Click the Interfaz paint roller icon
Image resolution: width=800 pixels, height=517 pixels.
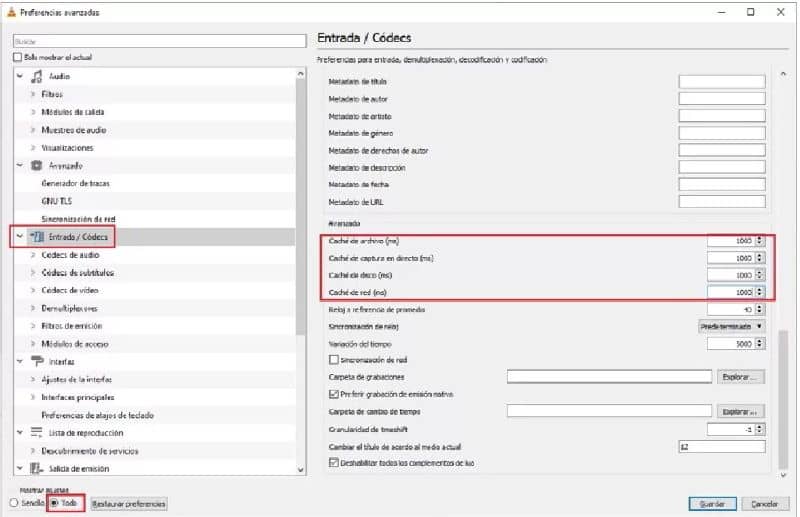coord(37,361)
